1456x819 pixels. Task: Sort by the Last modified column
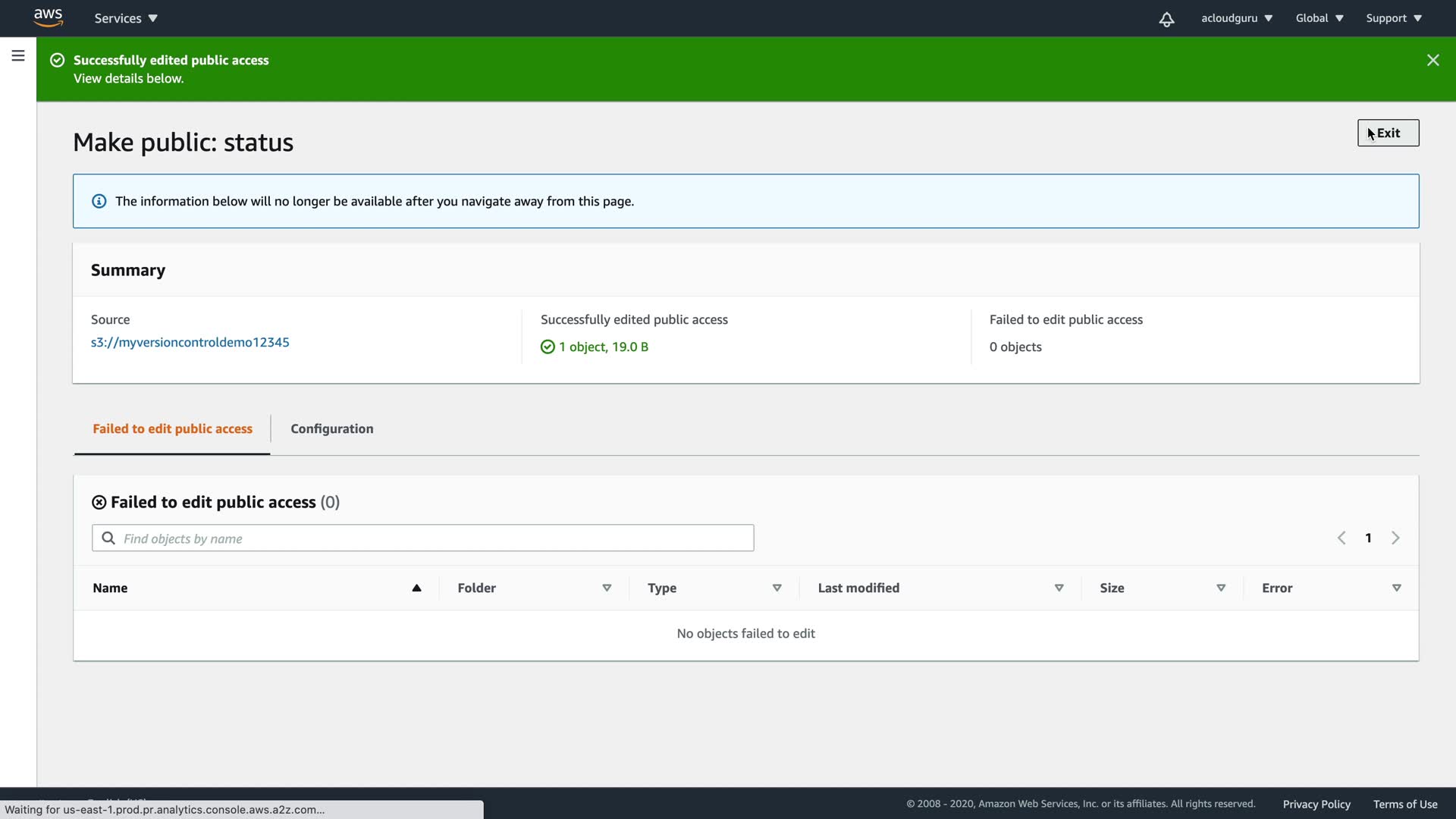(1059, 588)
